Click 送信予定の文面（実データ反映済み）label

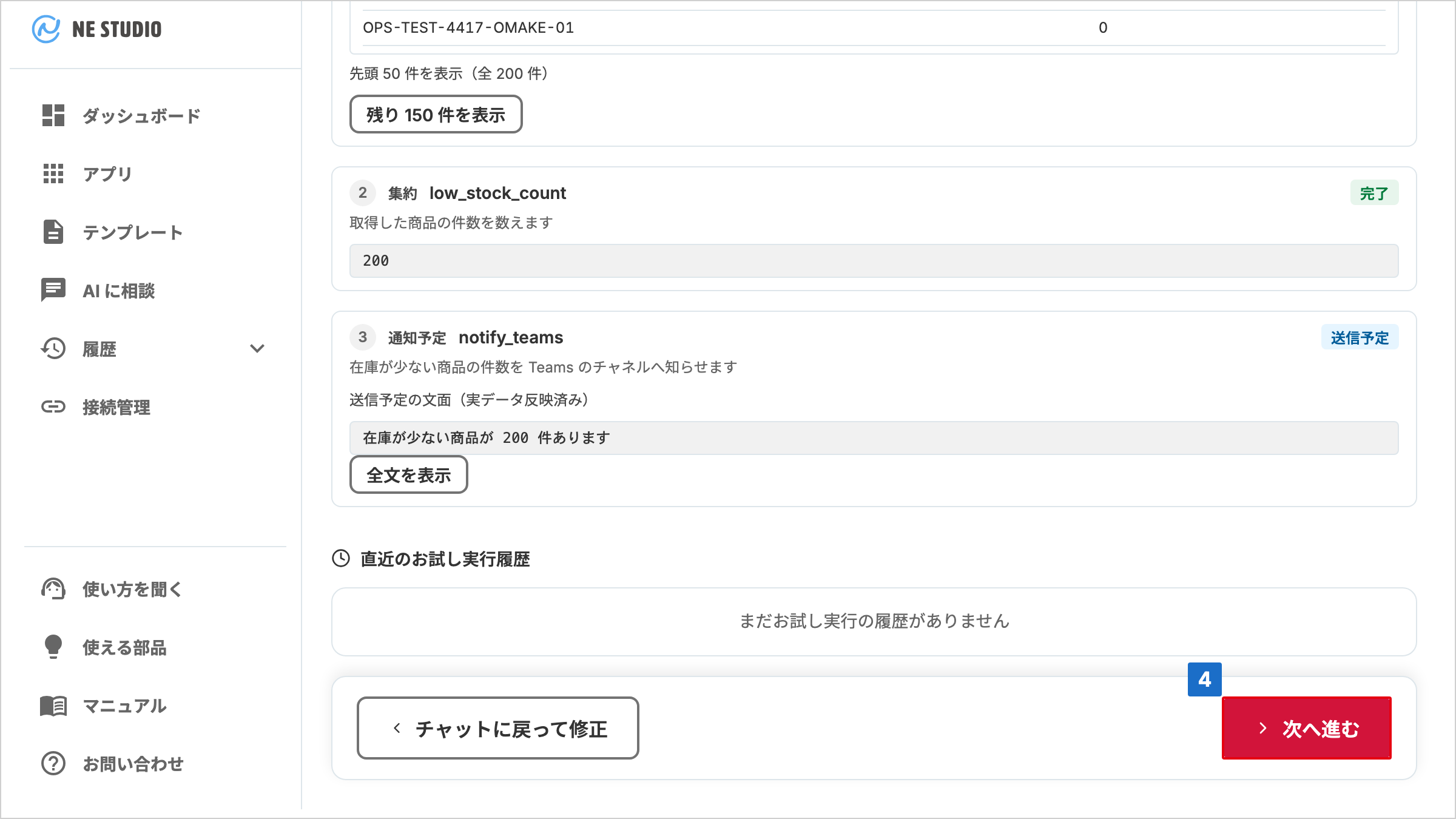click(x=468, y=400)
